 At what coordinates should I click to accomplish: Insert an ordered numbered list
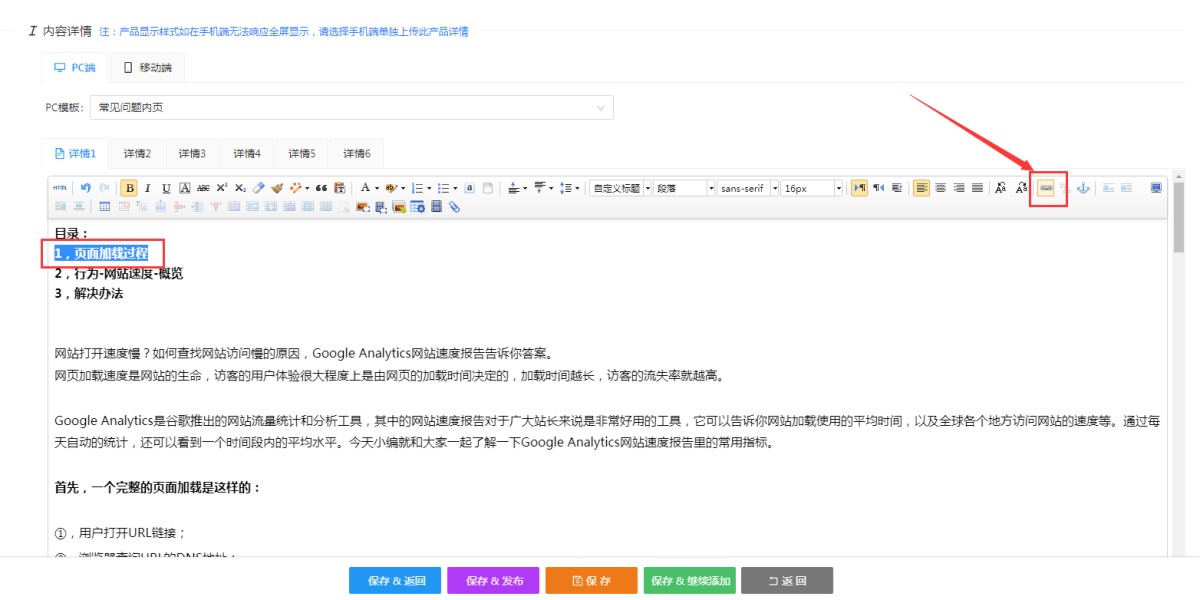417,188
